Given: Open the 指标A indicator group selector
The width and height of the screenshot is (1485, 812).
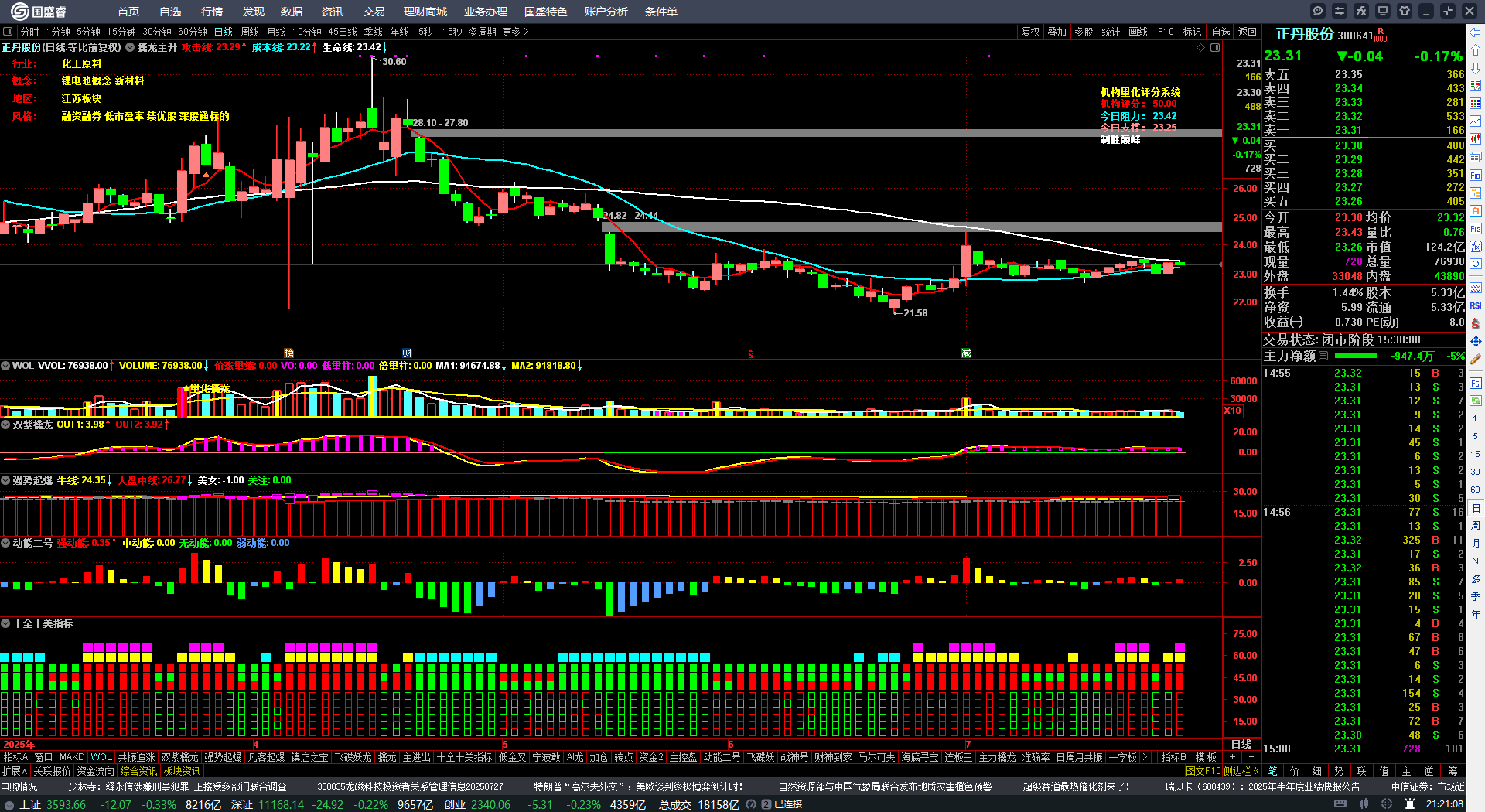Looking at the screenshot, I should click(15, 757).
